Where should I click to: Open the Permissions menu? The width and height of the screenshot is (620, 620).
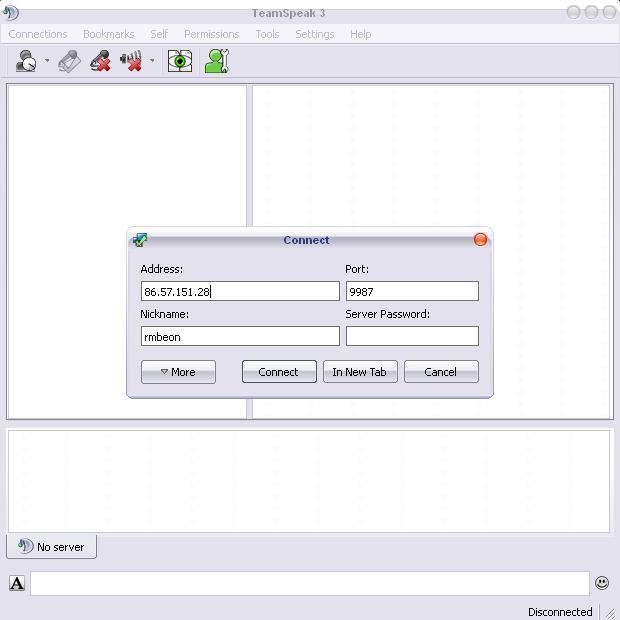(x=212, y=34)
